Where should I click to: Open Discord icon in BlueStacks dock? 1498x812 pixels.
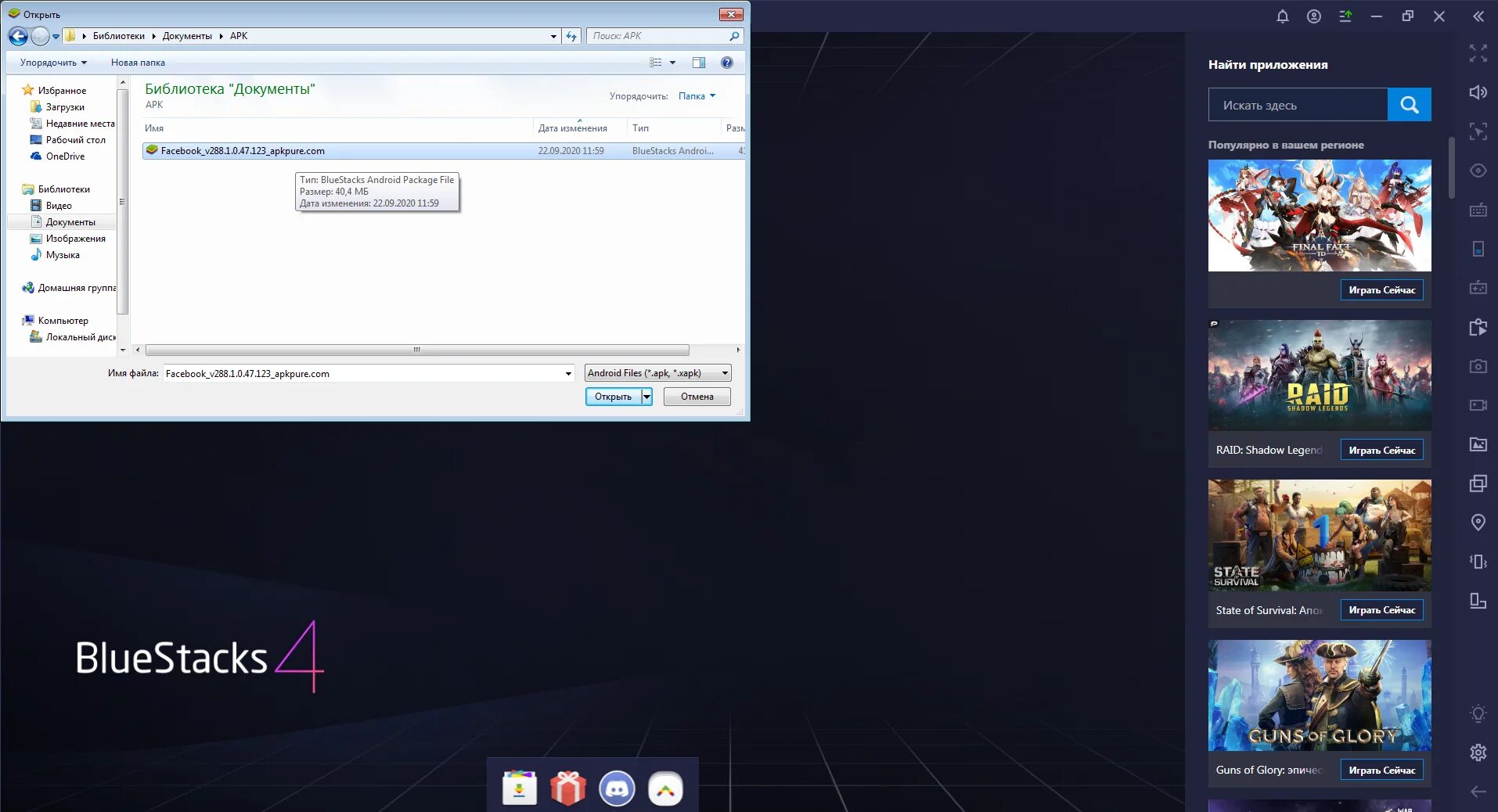[617, 789]
